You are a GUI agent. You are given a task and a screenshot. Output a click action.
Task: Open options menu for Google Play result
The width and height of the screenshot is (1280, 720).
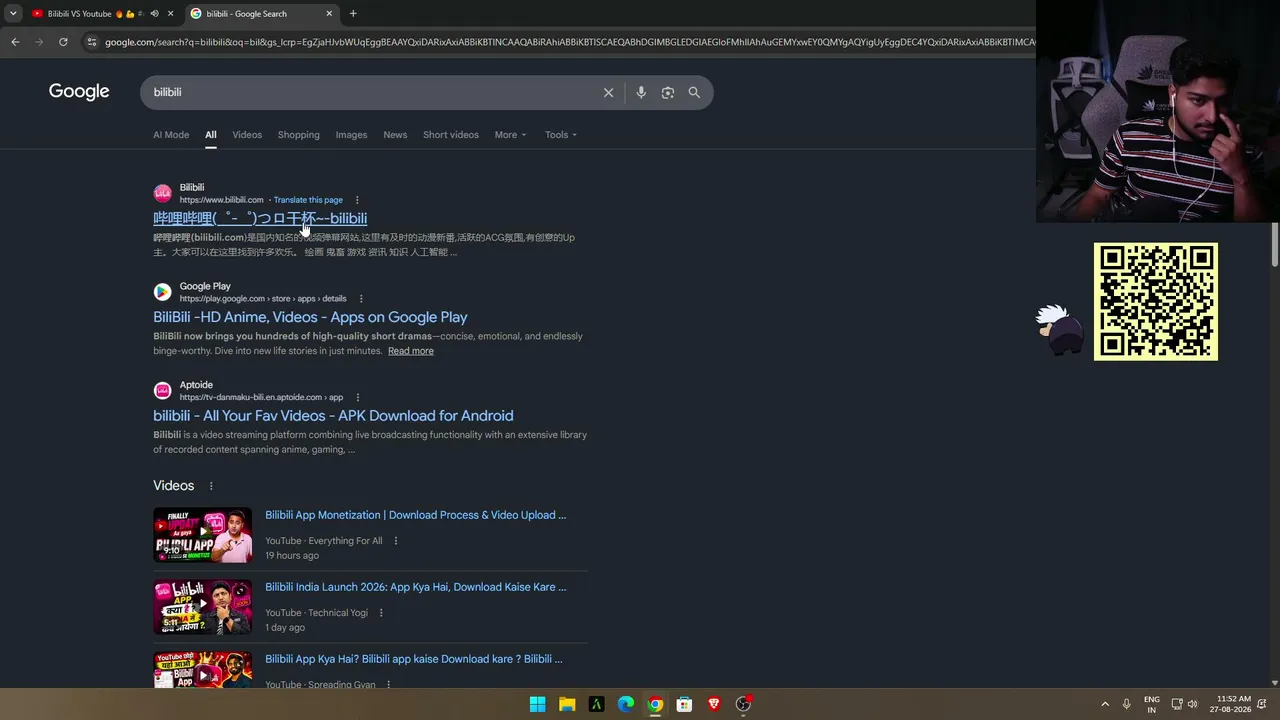(x=361, y=299)
